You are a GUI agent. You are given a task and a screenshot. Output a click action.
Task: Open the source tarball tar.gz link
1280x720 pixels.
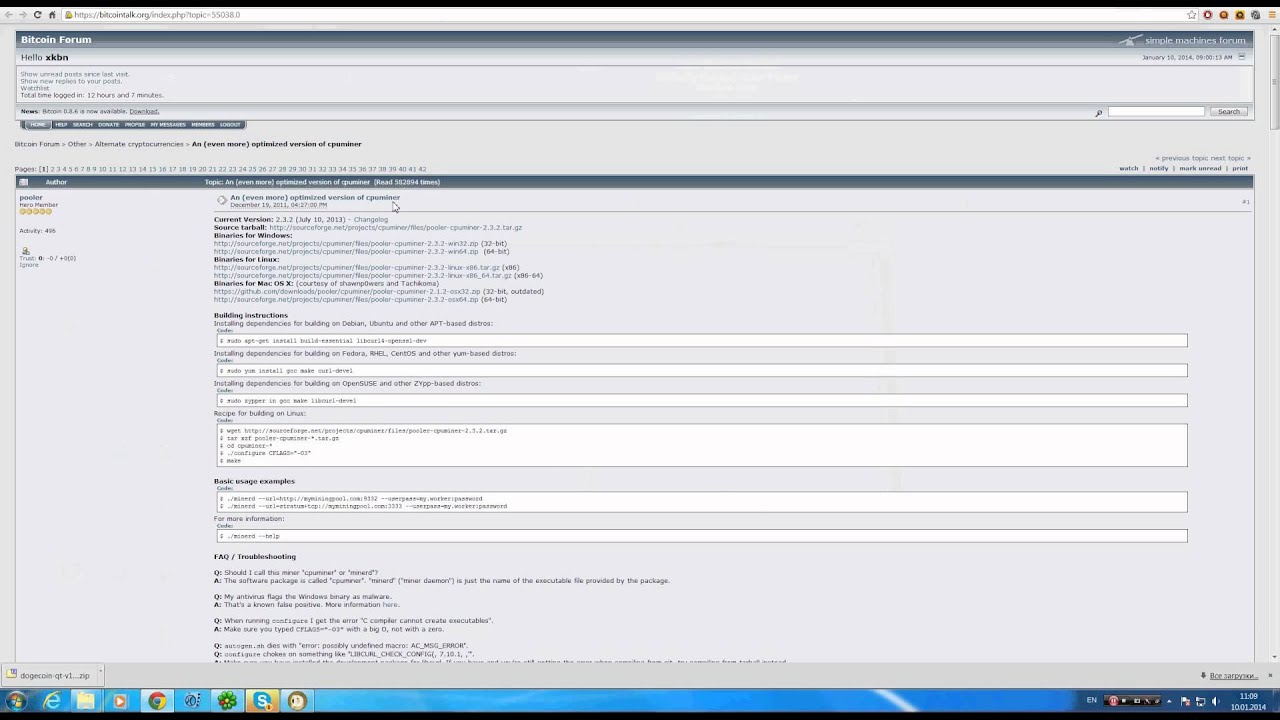tap(395, 227)
